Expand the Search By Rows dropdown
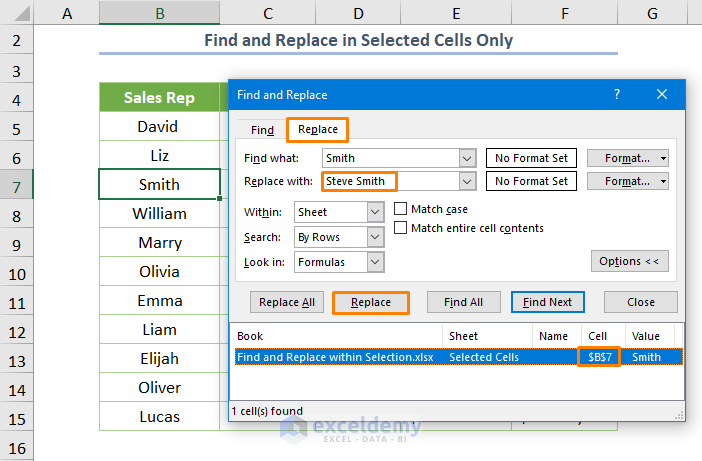 point(375,237)
